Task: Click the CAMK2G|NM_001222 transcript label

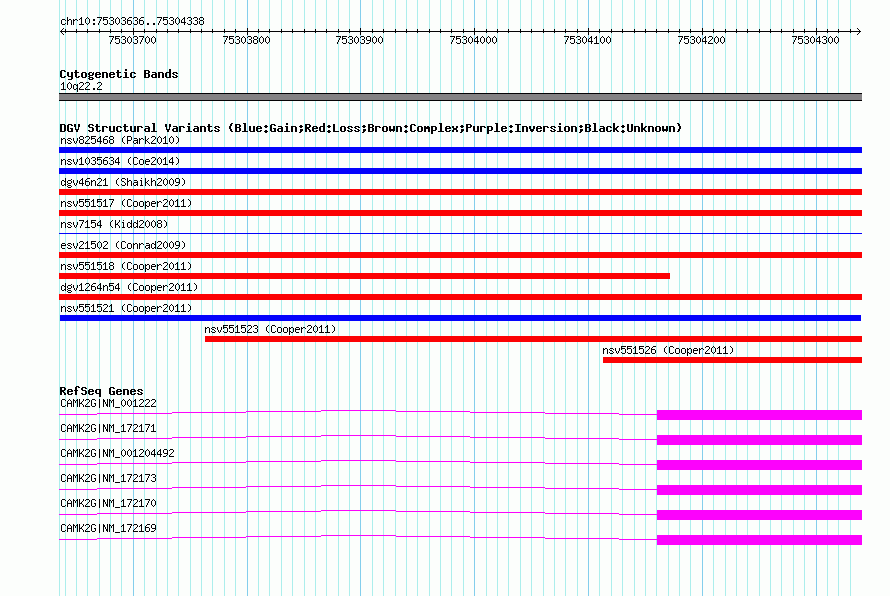Action: (108, 404)
